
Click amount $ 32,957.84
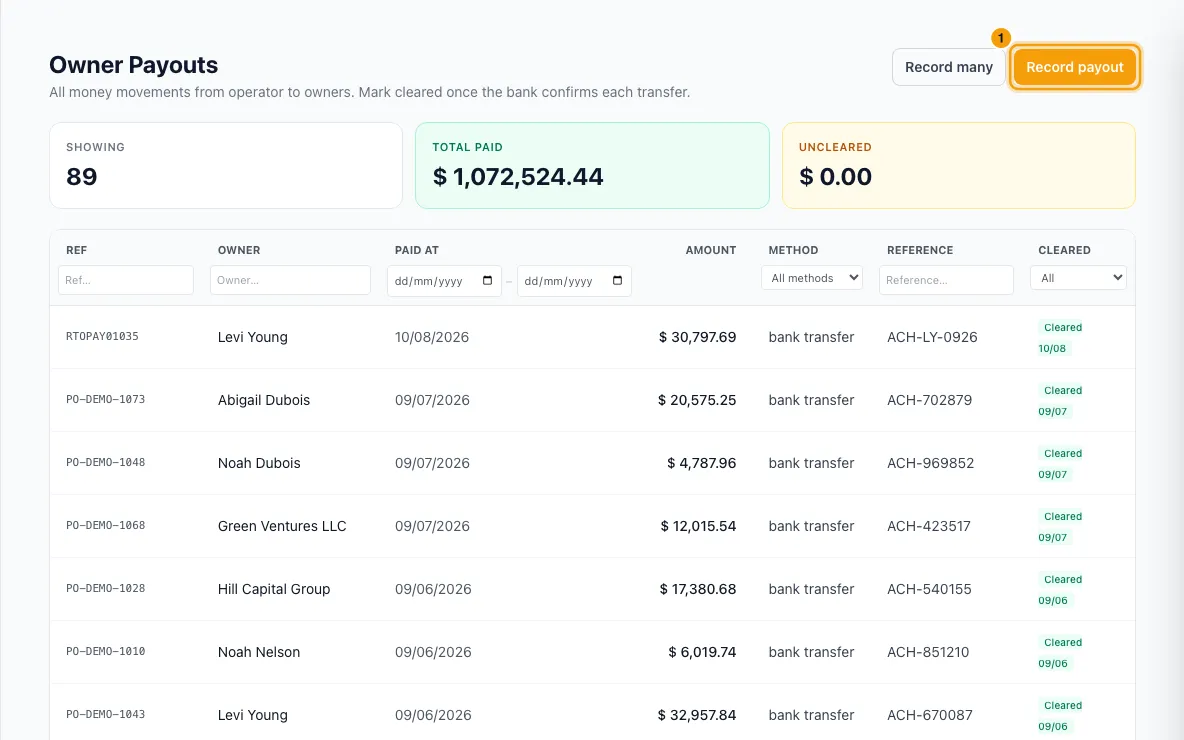[x=696, y=715]
